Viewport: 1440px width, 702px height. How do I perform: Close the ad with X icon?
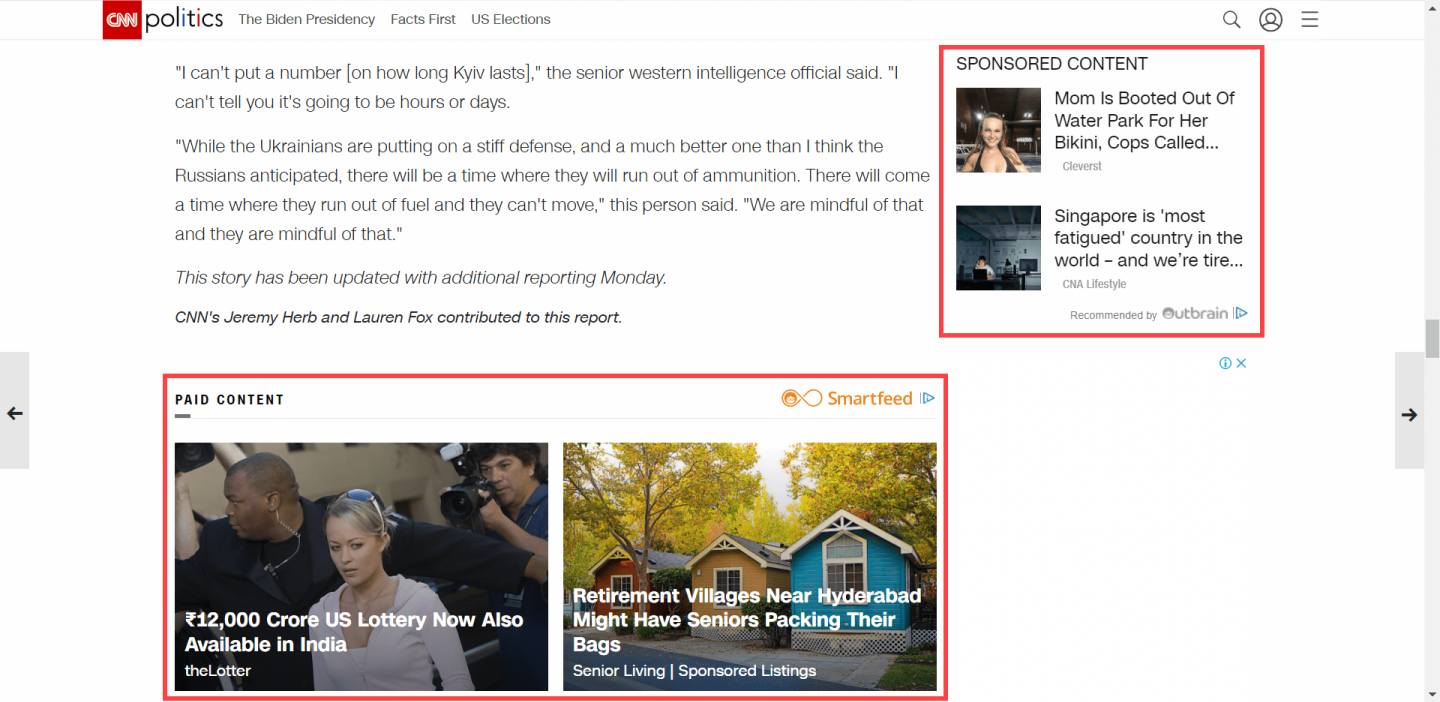pos(1241,363)
